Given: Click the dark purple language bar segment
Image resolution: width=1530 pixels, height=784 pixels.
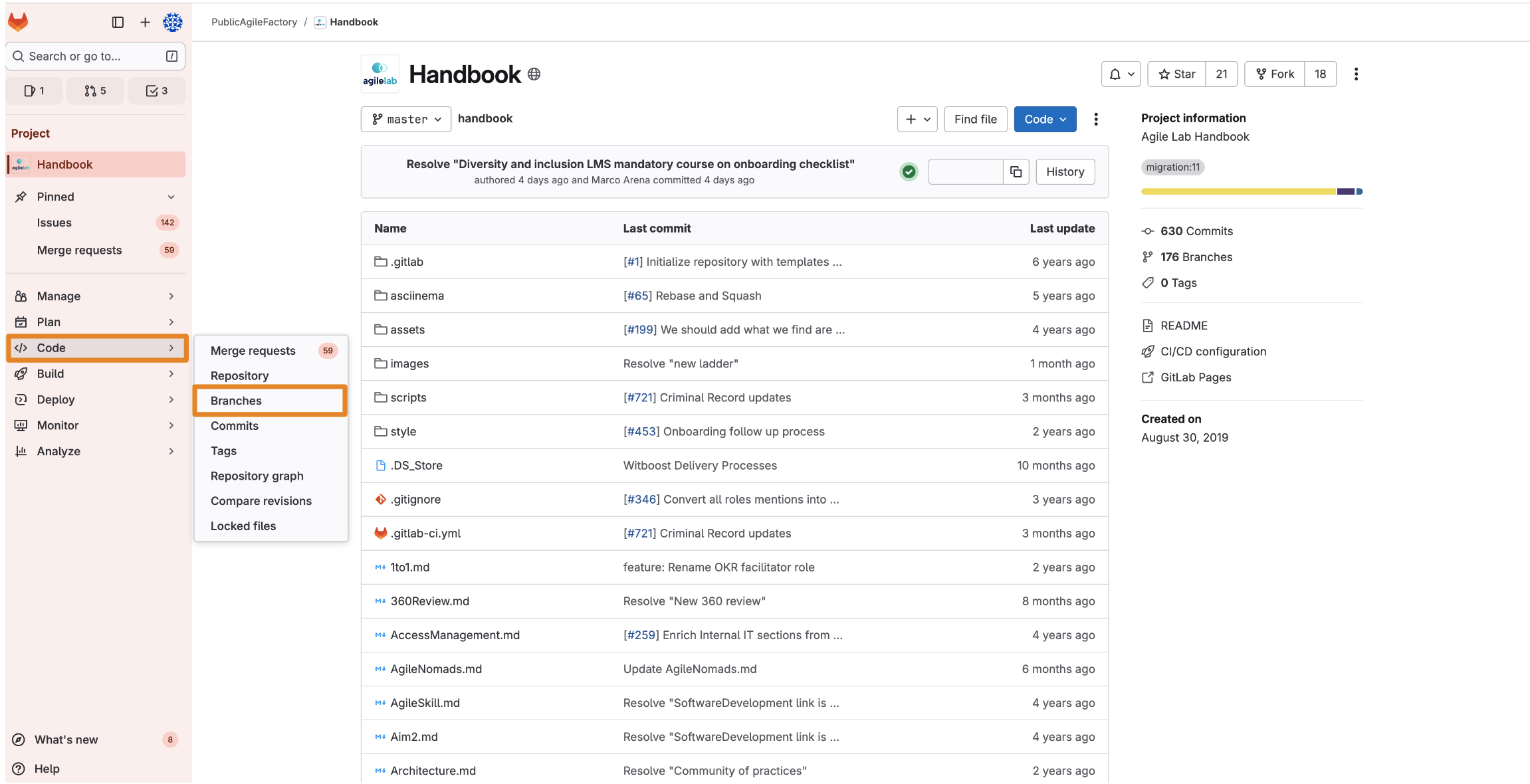Looking at the screenshot, I should tap(1345, 191).
